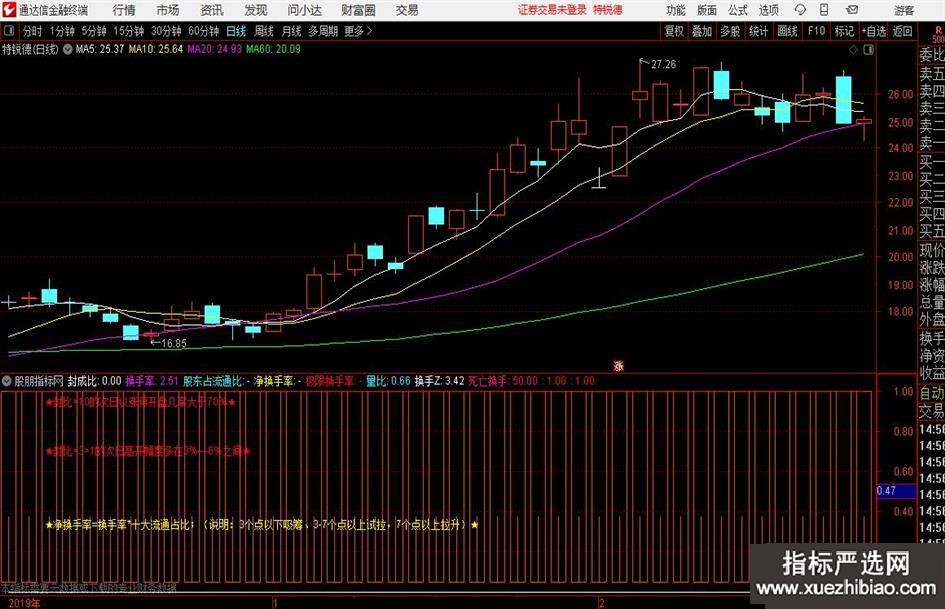Click the 统计 statistics button

pos(758,31)
